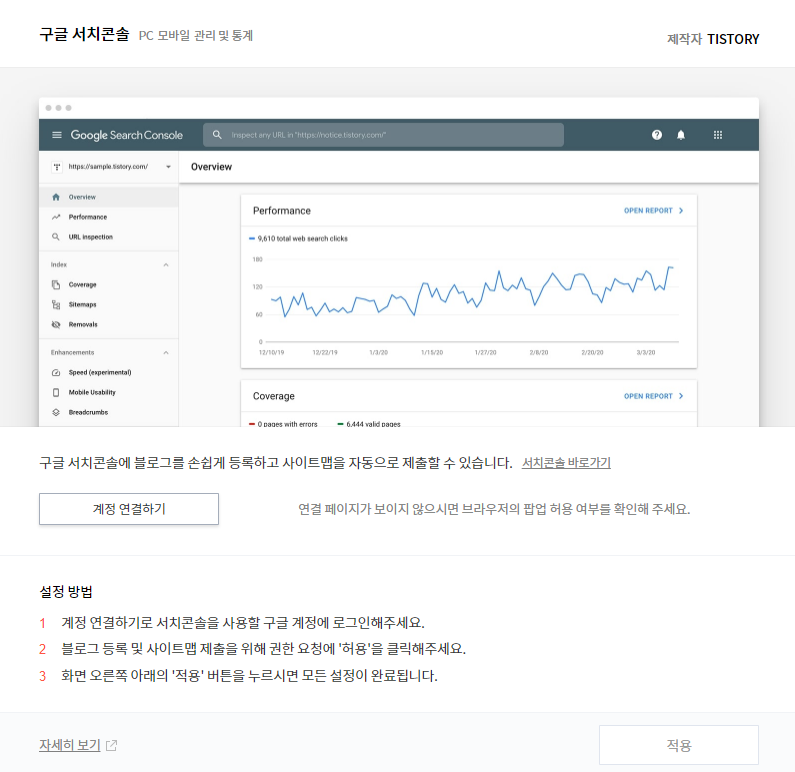The width and height of the screenshot is (795, 772).
Task: Open the Google apps grid icon
Action: (x=718, y=135)
